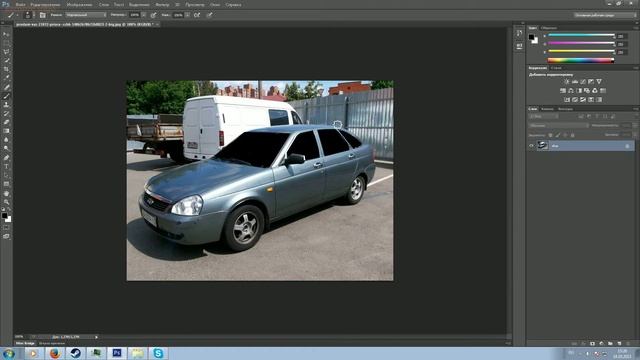This screenshot has height=360, width=640.
Task: Switch to the Образцы tab
Action: coord(549,28)
